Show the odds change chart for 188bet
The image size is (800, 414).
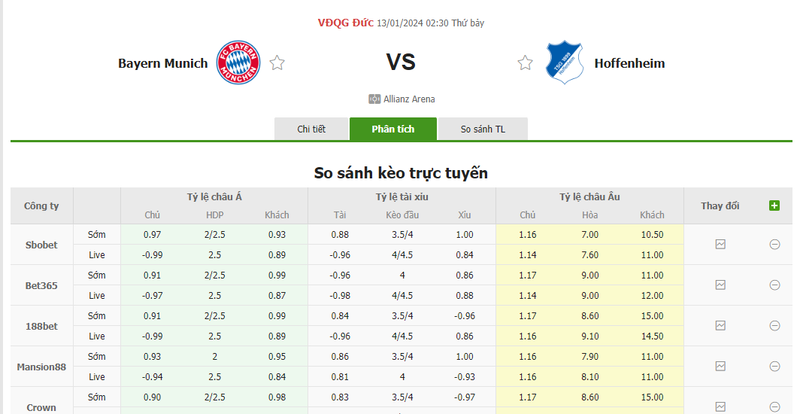click(x=720, y=326)
